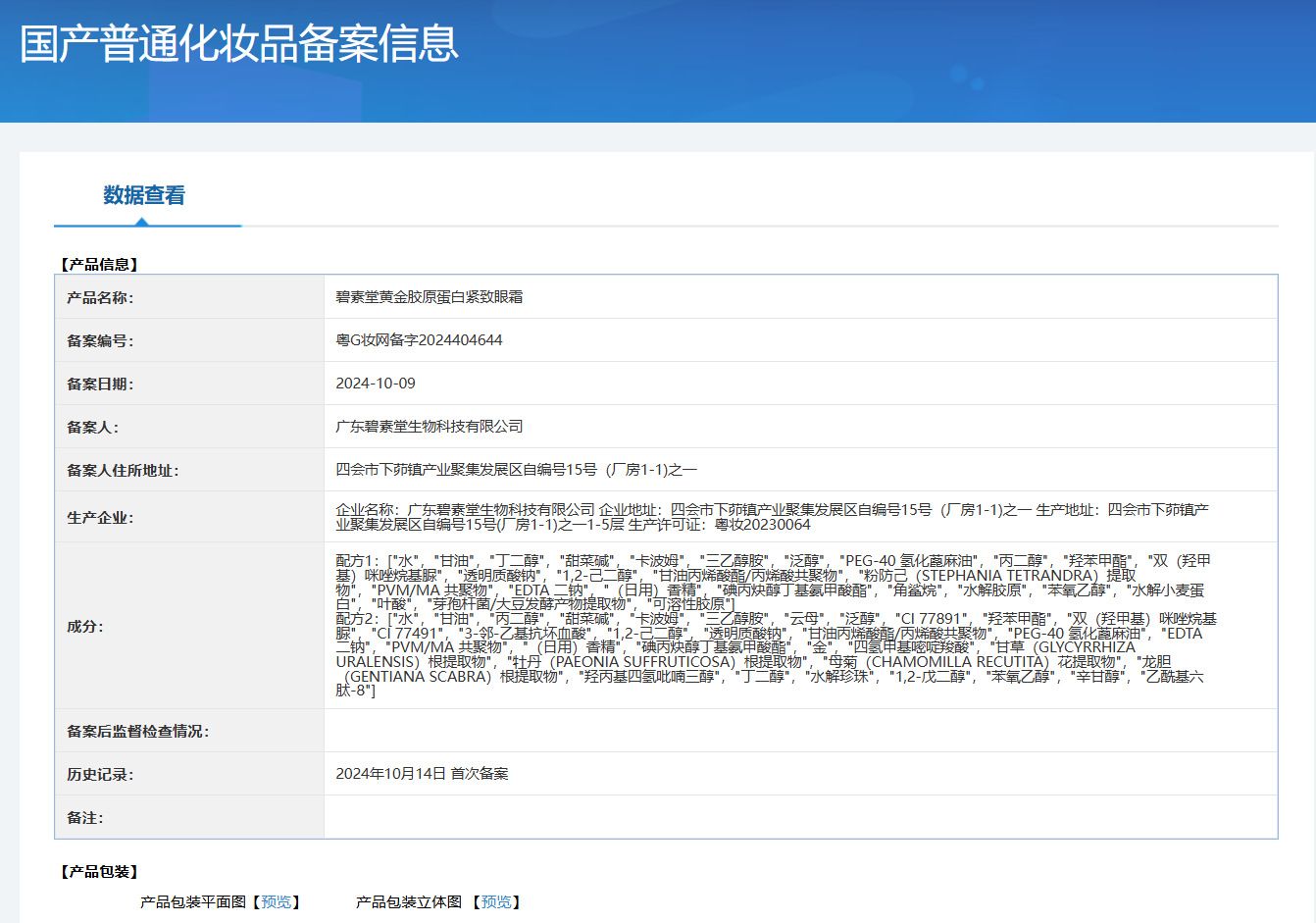Select the 成分 ingredients list text
This screenshot has width=1316, height=923.
pos(777,626)
